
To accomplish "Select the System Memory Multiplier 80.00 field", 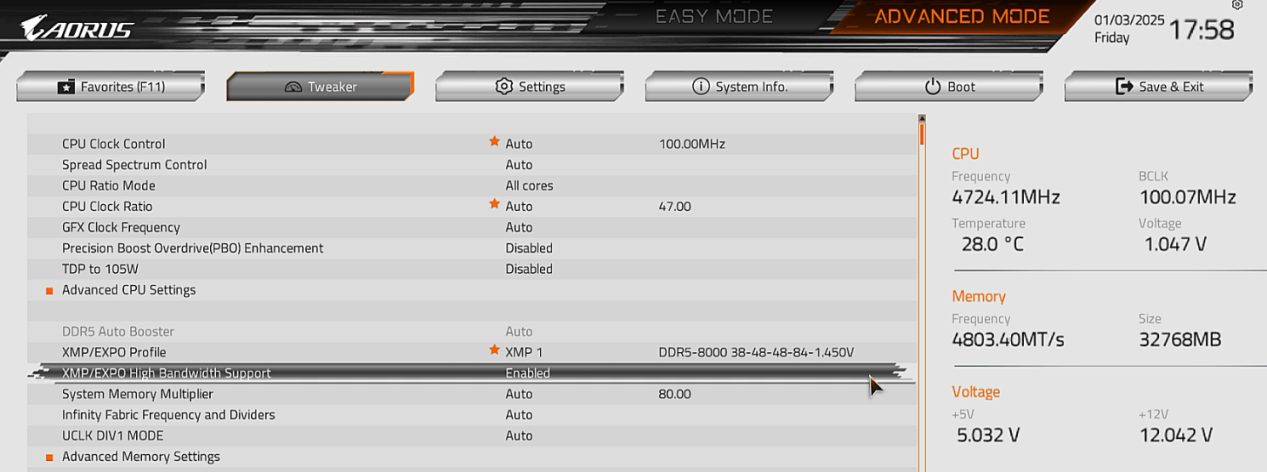I will tap(675, 394).
